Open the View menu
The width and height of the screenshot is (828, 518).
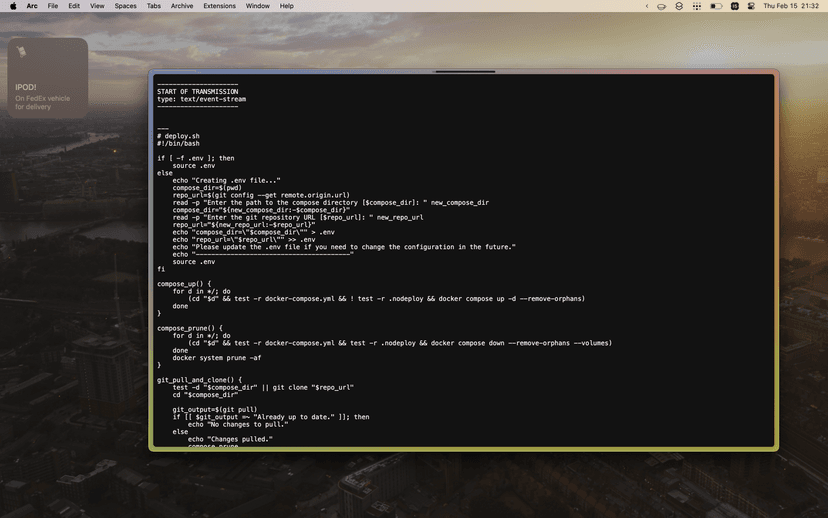(97, 6)
